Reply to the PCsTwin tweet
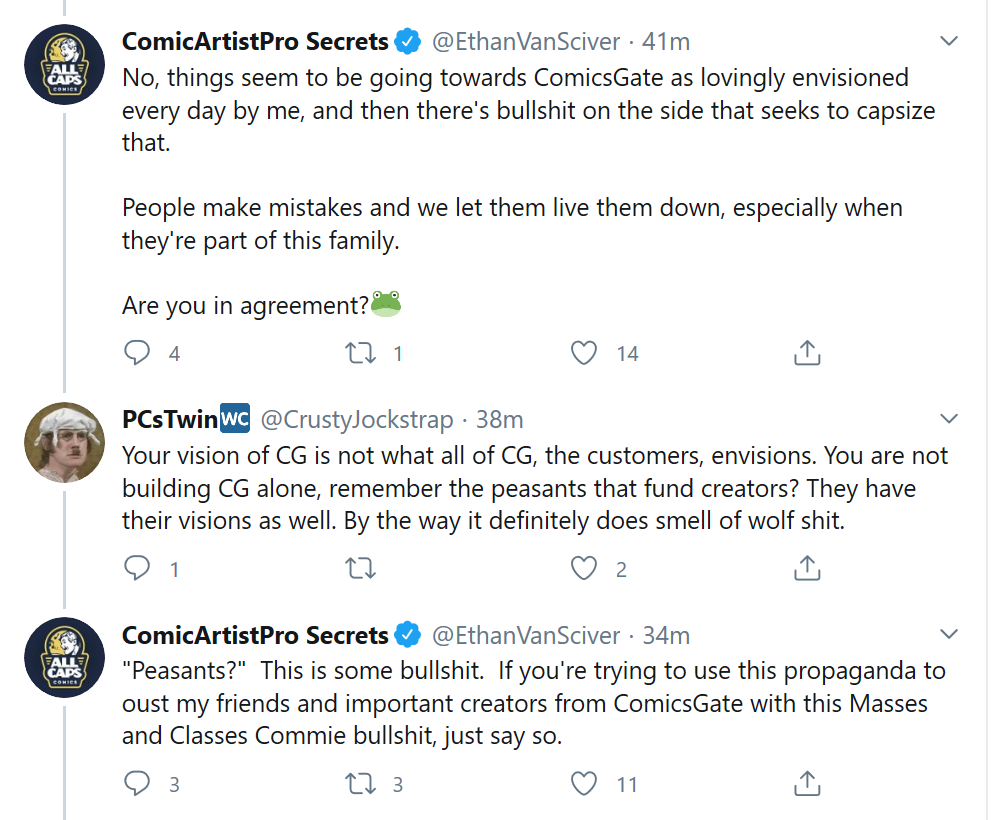The height and width of the screenshot is (820, 998). tap(137, 568)
